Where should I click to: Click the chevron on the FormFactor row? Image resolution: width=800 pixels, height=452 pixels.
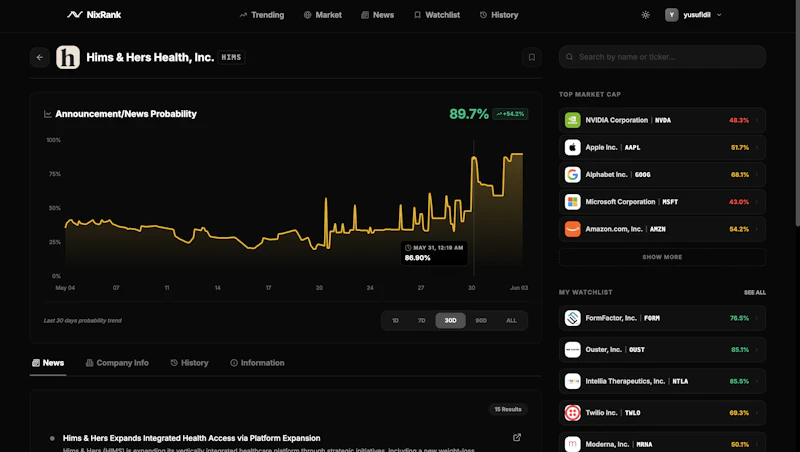pyautogui.click(x=757, y=318)
